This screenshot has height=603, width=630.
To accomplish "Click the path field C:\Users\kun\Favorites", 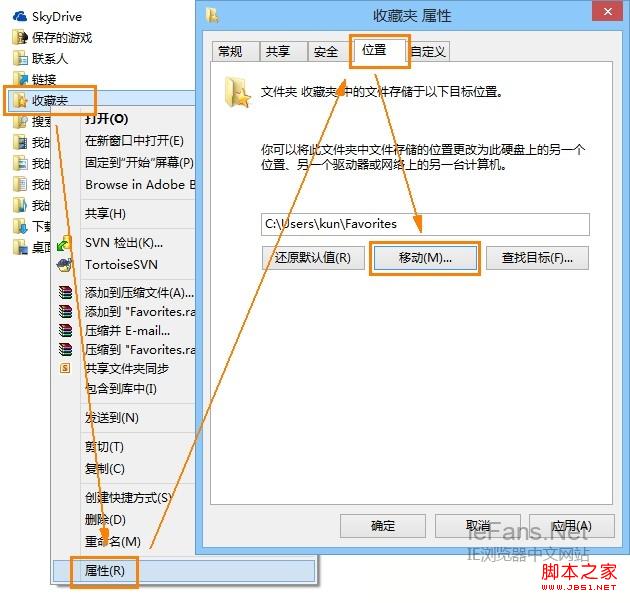I will coord(425,224).
